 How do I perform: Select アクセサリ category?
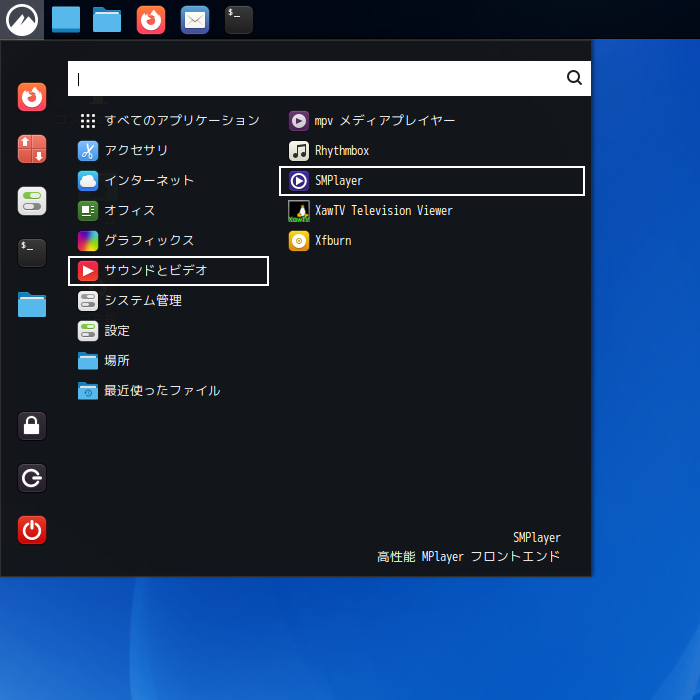click(168, 150)
